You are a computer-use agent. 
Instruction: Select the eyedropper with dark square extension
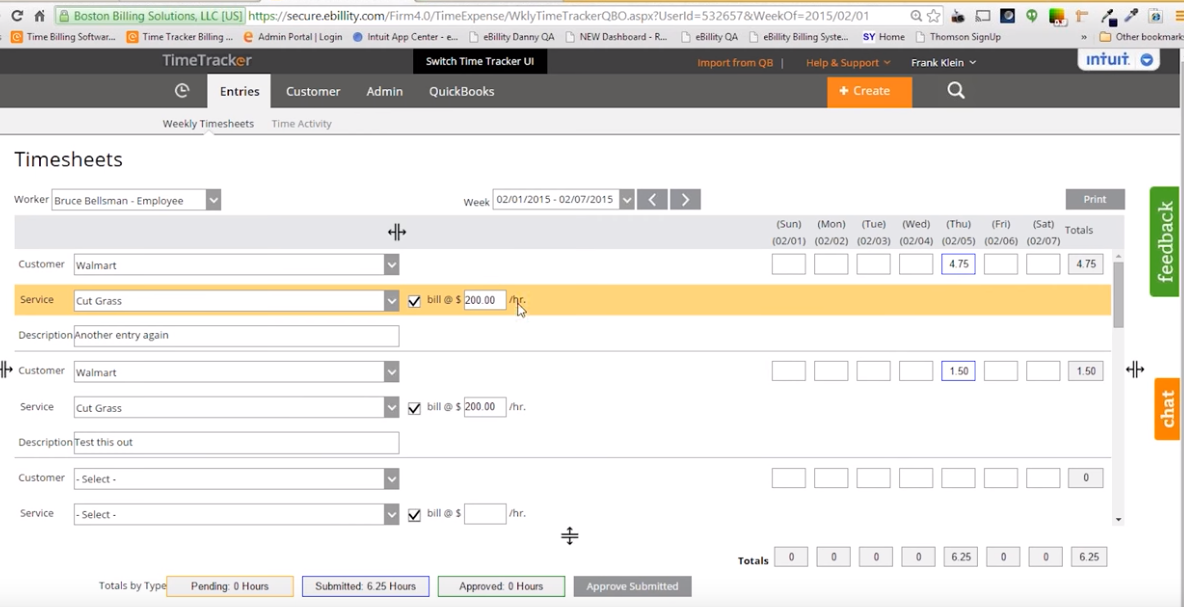[1108, 15]
